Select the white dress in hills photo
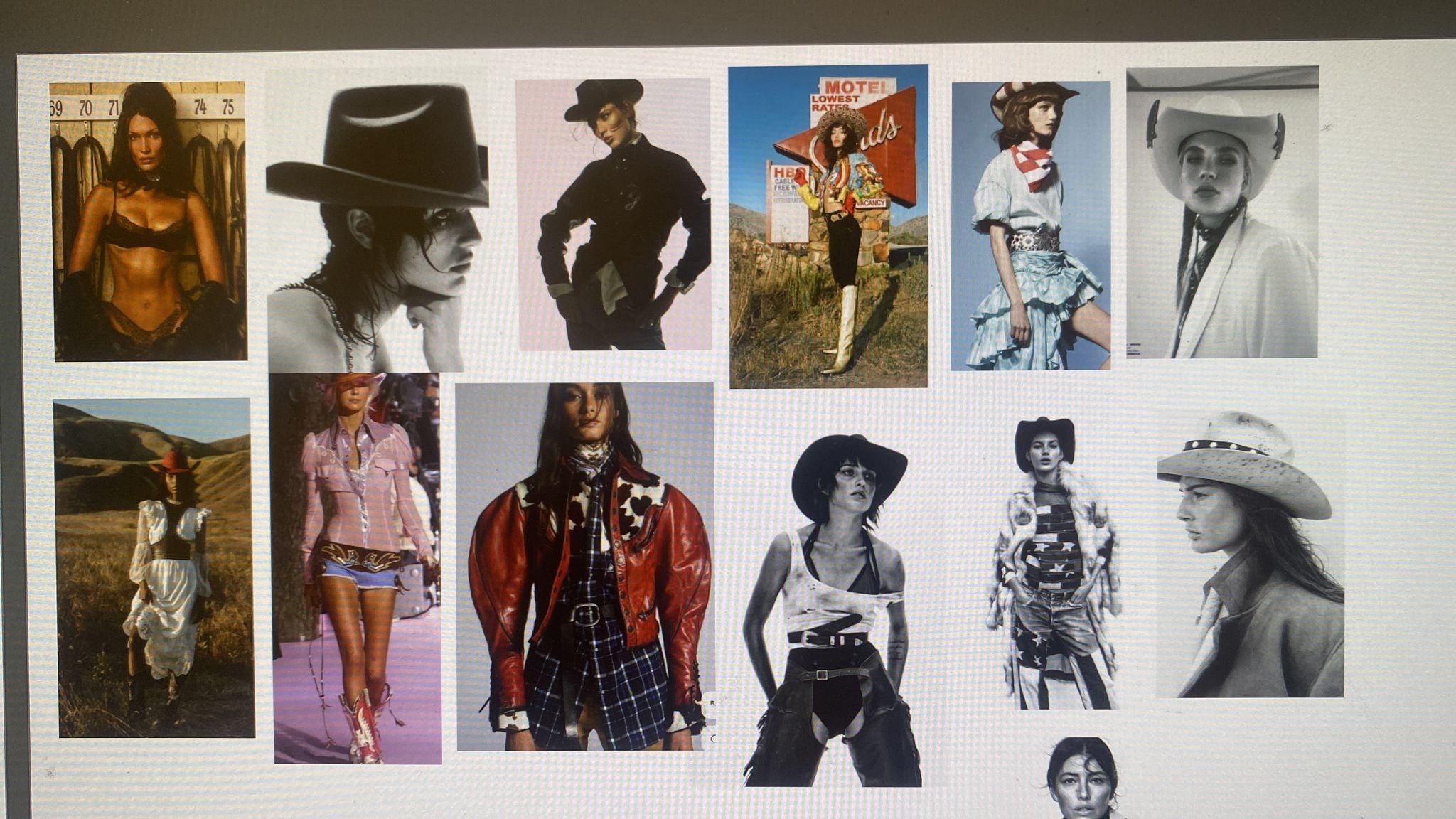 coord(154,569)
